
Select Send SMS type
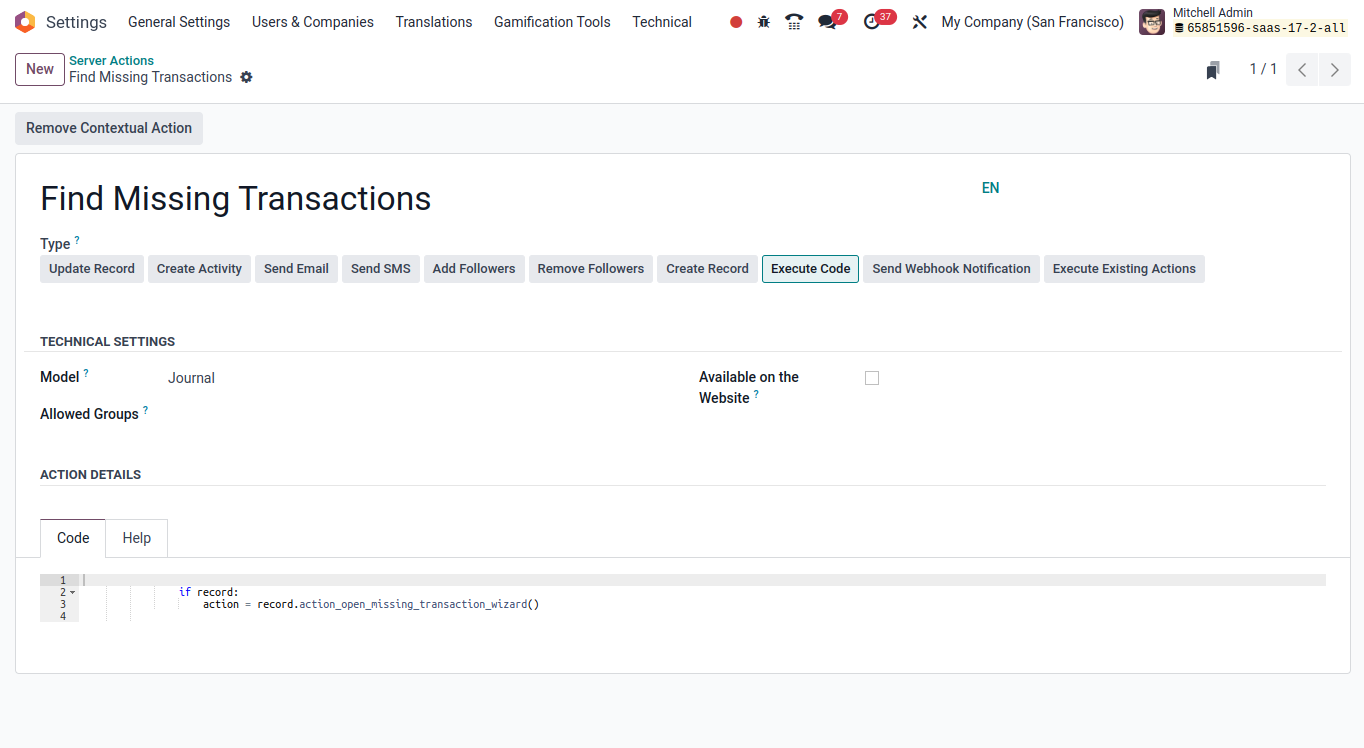coord(381,269)
